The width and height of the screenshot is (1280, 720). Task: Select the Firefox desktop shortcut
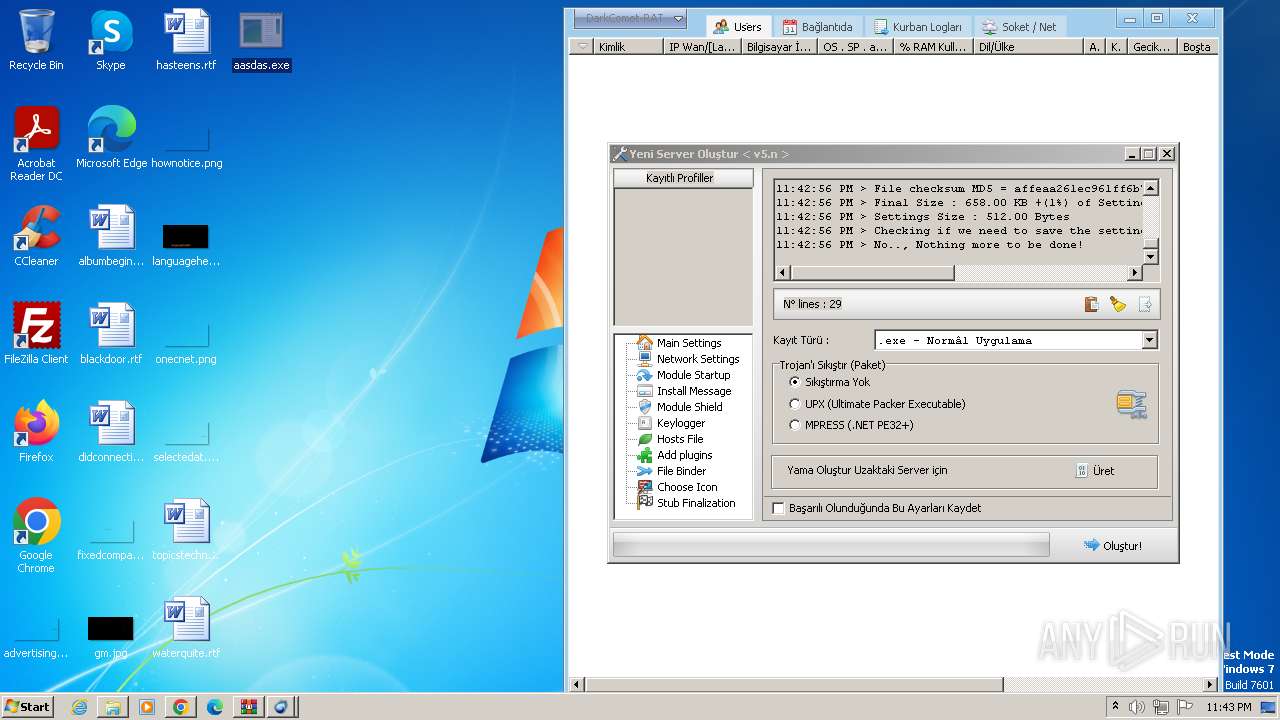click(36, 433)
